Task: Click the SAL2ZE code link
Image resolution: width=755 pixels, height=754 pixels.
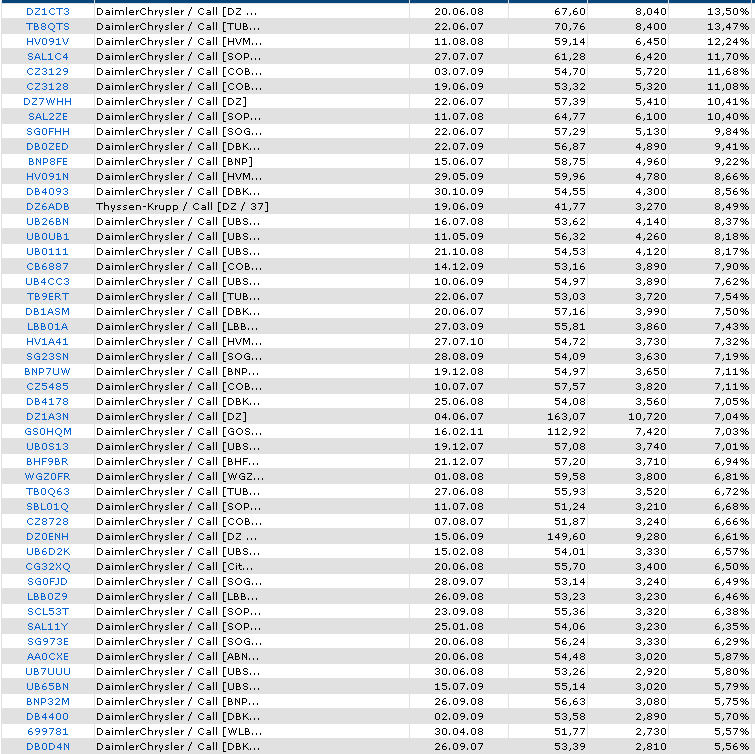Action: pyautogui.click(x=48, y=117)
